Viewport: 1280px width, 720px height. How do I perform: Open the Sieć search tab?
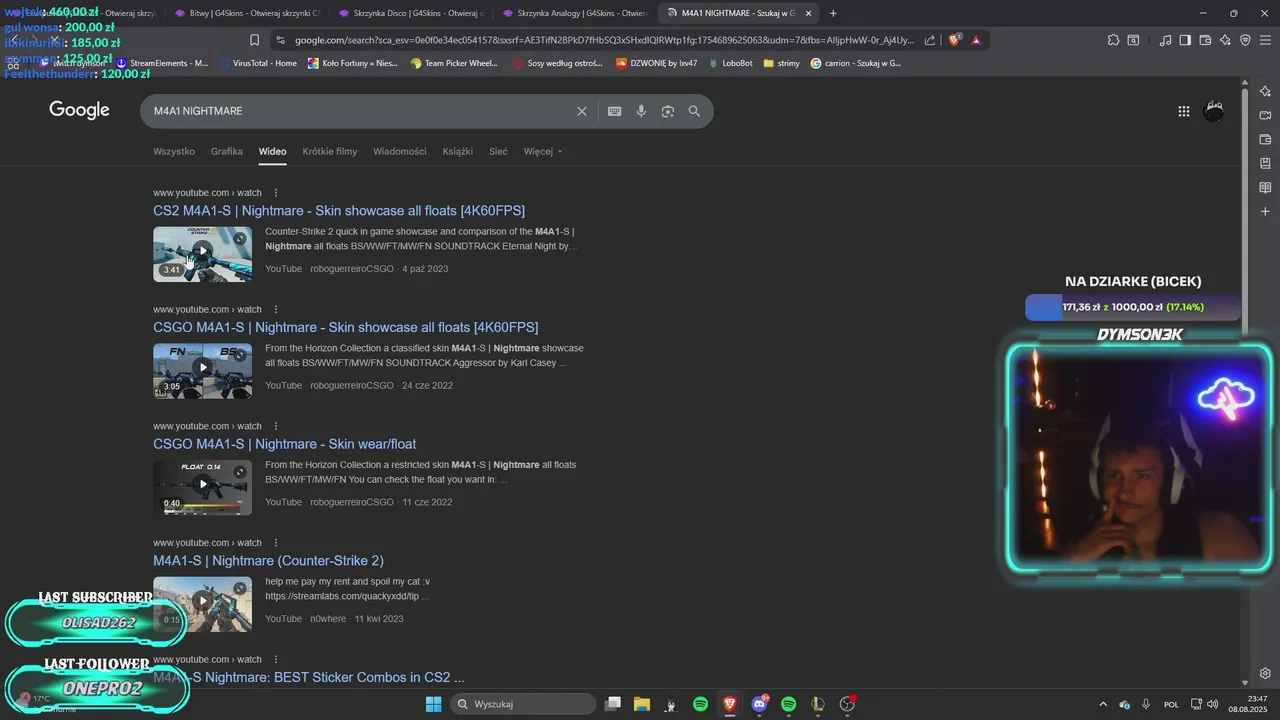click(498, 152)
